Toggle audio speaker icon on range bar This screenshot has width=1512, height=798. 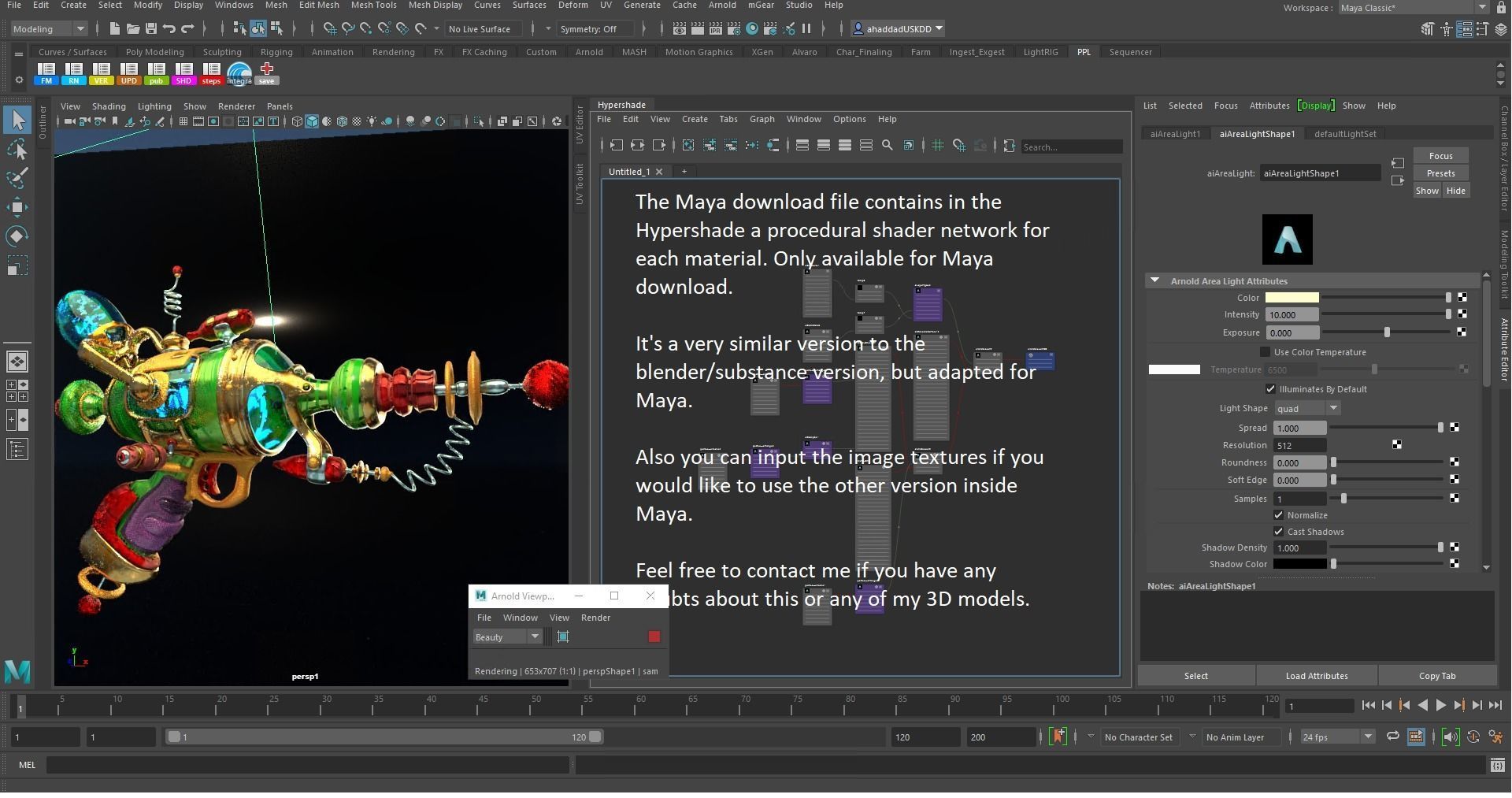(1451, 737)
